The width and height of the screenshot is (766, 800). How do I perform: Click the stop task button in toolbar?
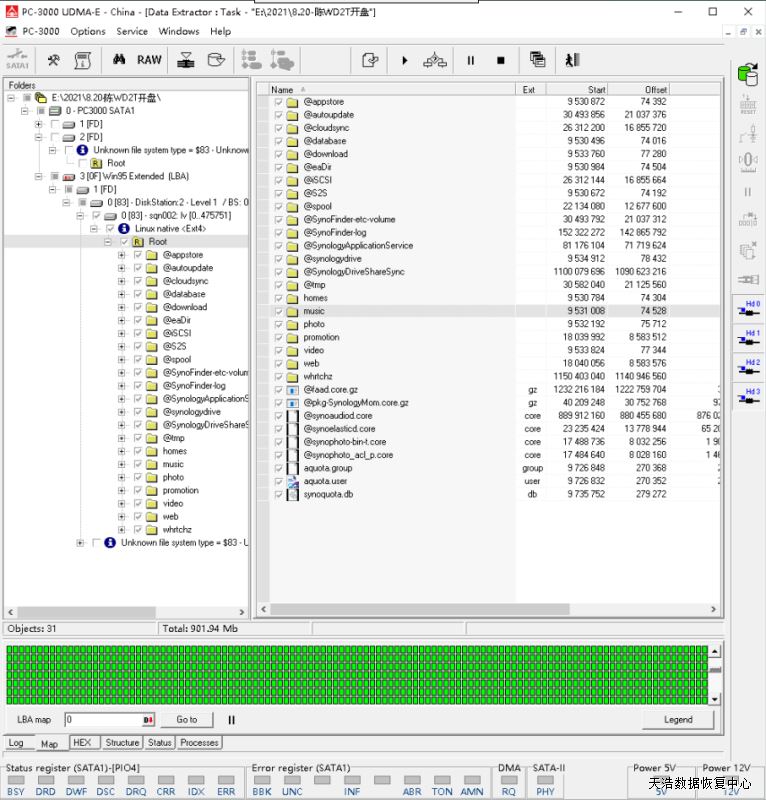(500, 61)
